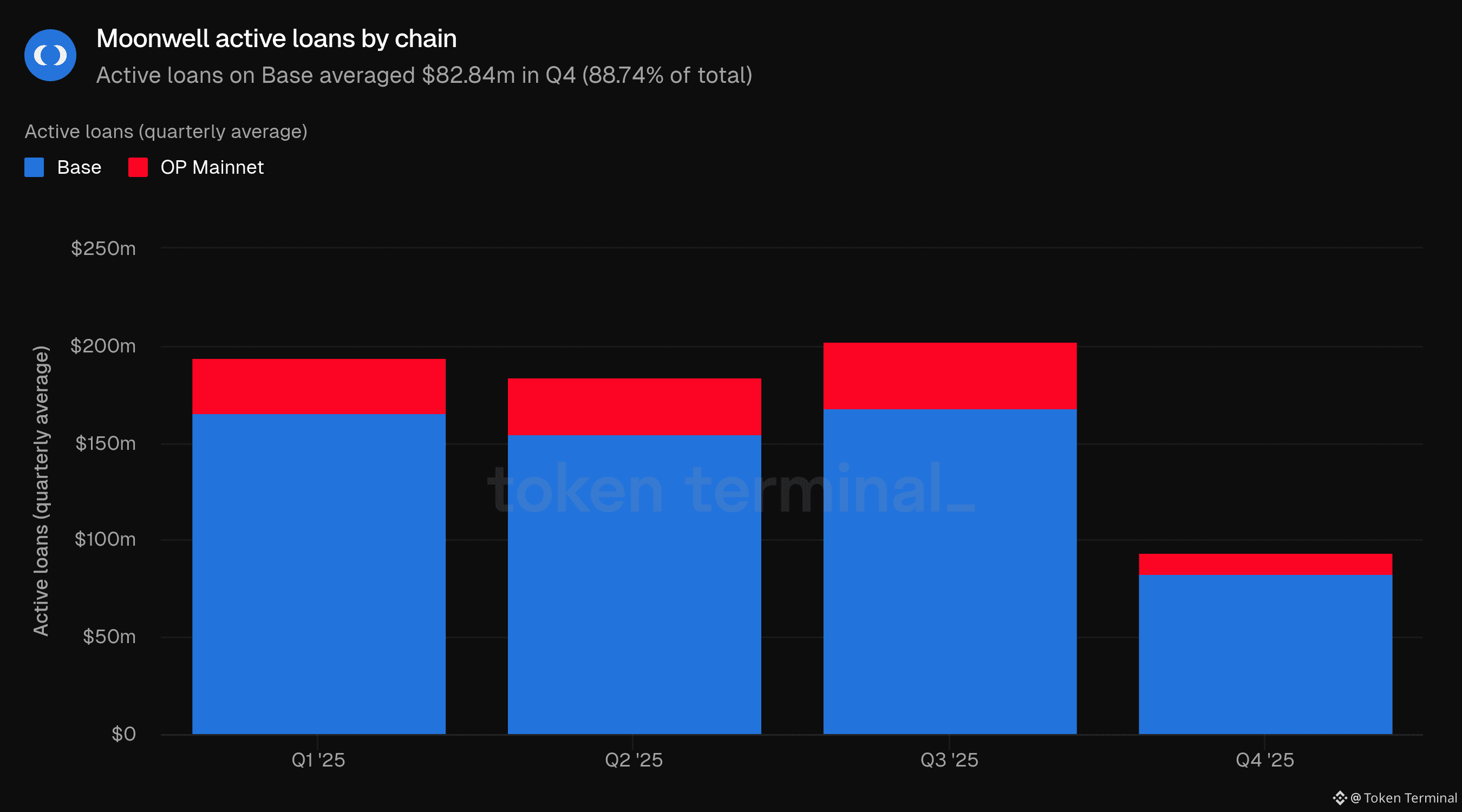Click the Q3 '25 red OP Mainnet segment
Viewport: 1462px width, 812px height.
click(x=950, y=376)
